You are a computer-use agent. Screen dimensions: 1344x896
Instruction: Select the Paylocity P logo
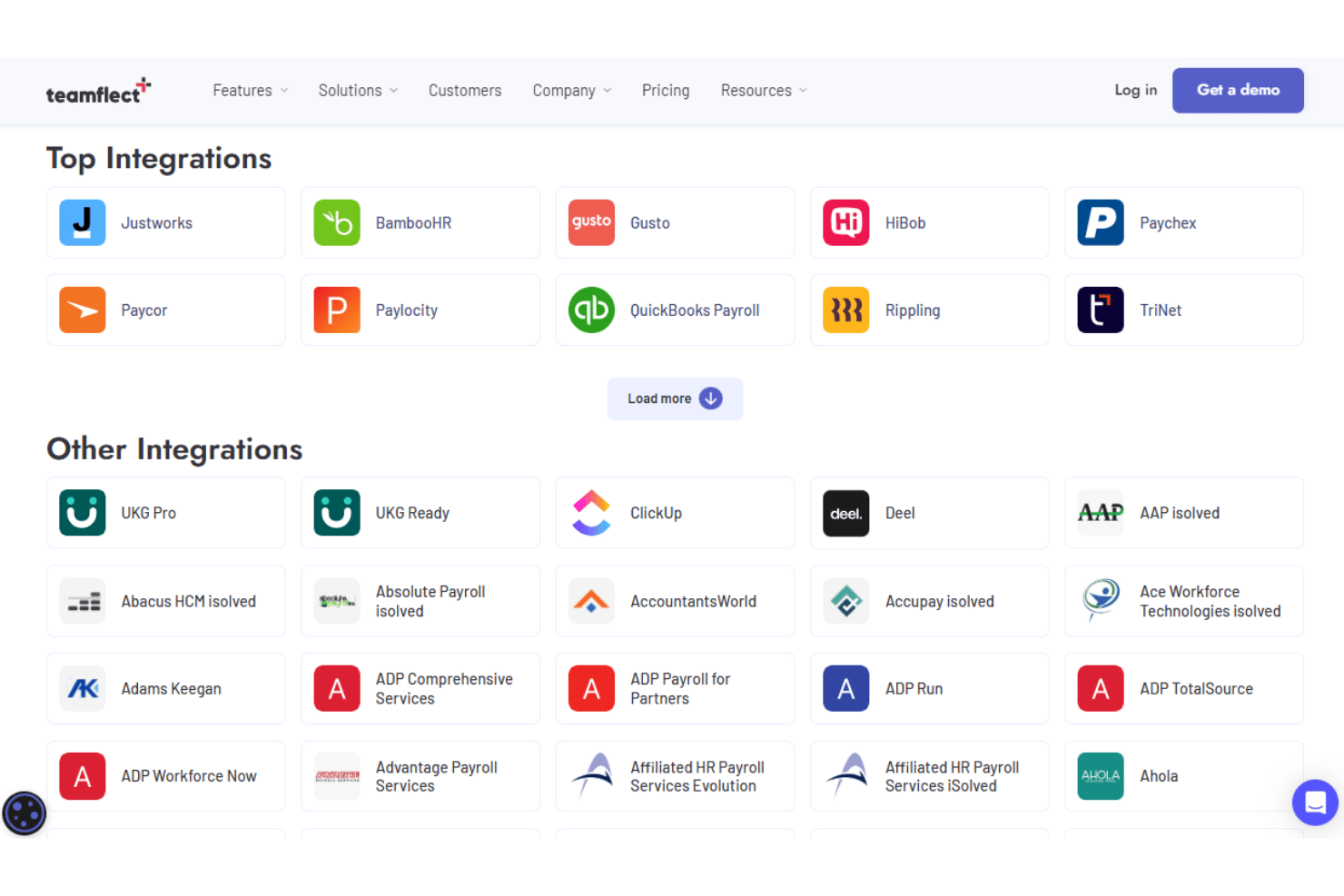click(337, 310)
